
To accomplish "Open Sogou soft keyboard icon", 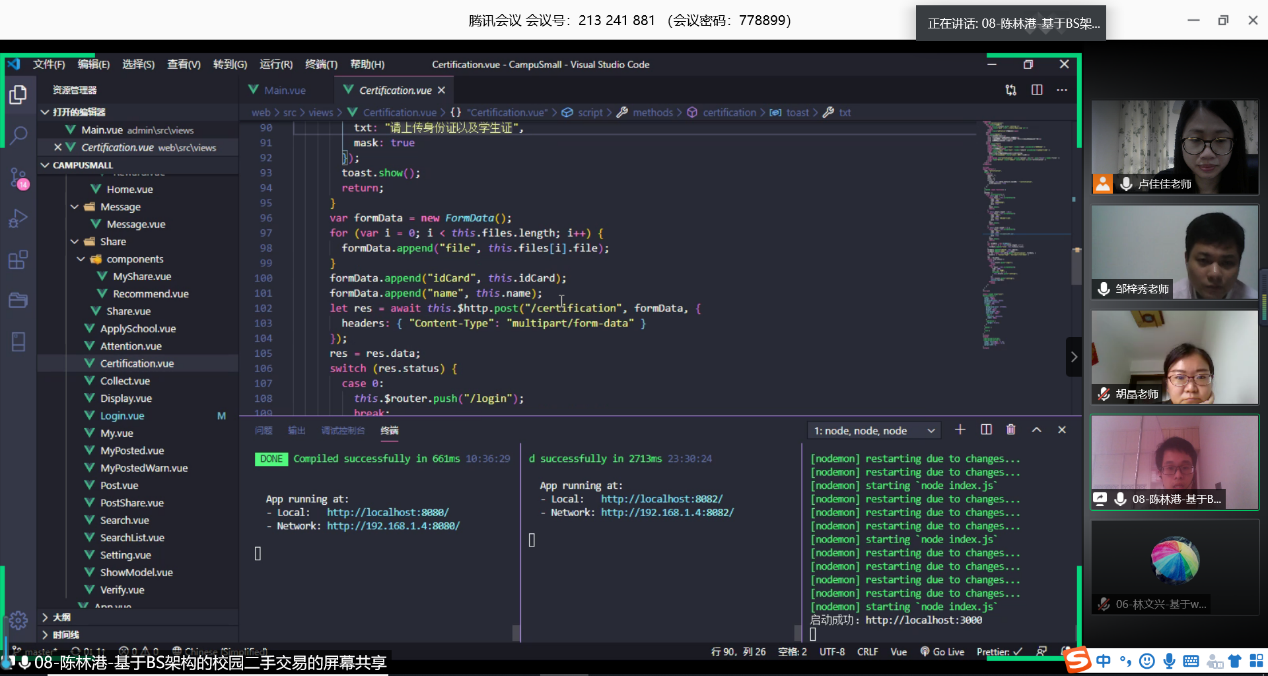I will pos(1190,661).
